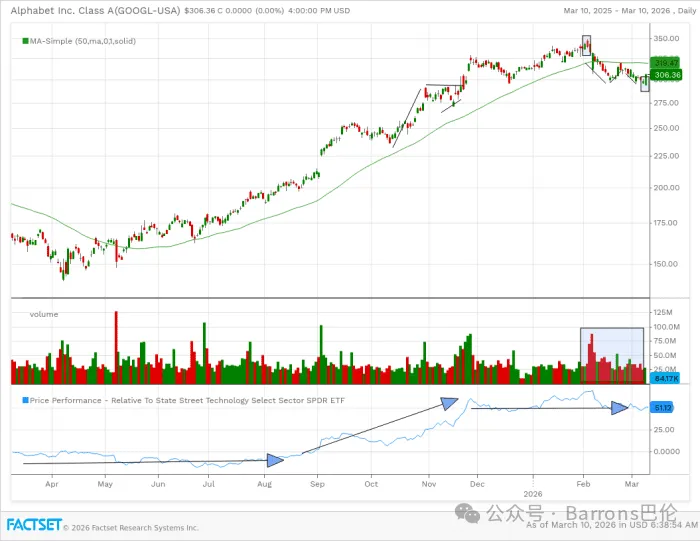
Task: Click the $306.36 last price quote in header
Action: tap(200, 10)
